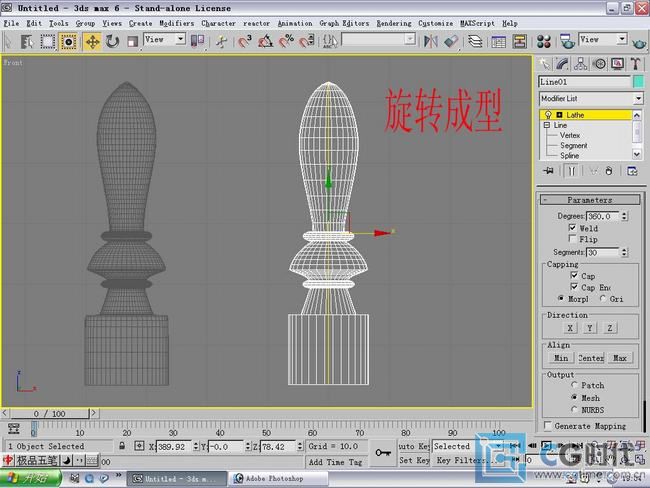Activate the Select and Move tool

92,41
